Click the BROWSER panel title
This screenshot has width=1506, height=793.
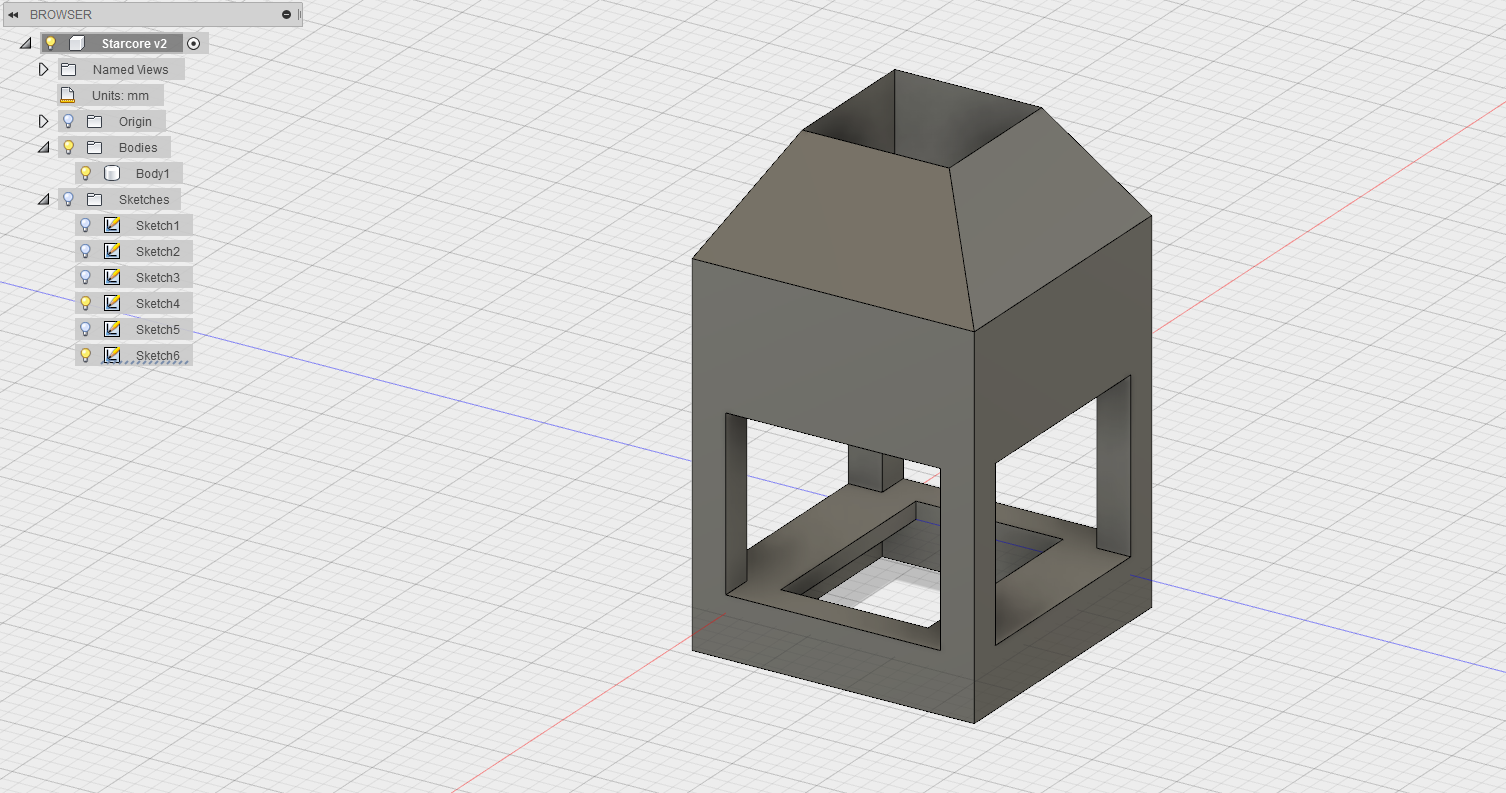[x=61, y=15]
